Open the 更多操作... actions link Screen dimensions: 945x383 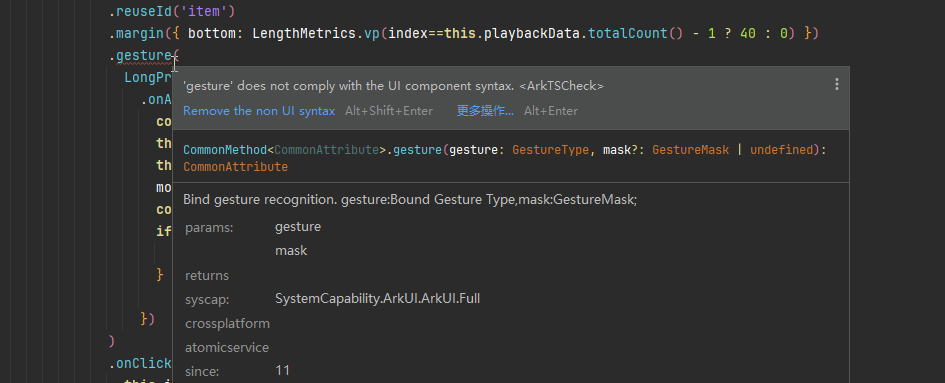coord(485,111)
